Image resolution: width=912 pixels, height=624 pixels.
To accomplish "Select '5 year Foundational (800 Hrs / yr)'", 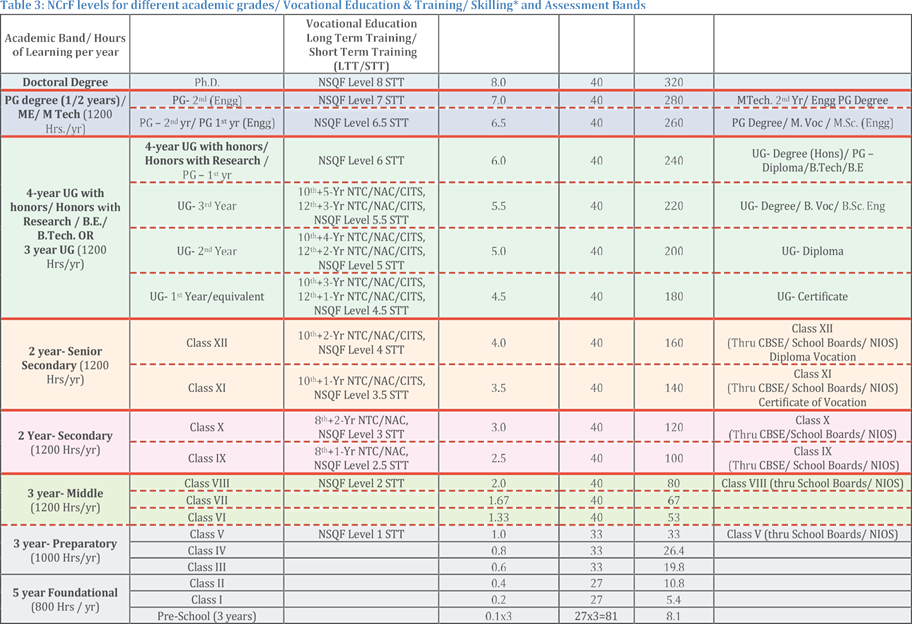I will pyautogui.click(x=65, y=600).
